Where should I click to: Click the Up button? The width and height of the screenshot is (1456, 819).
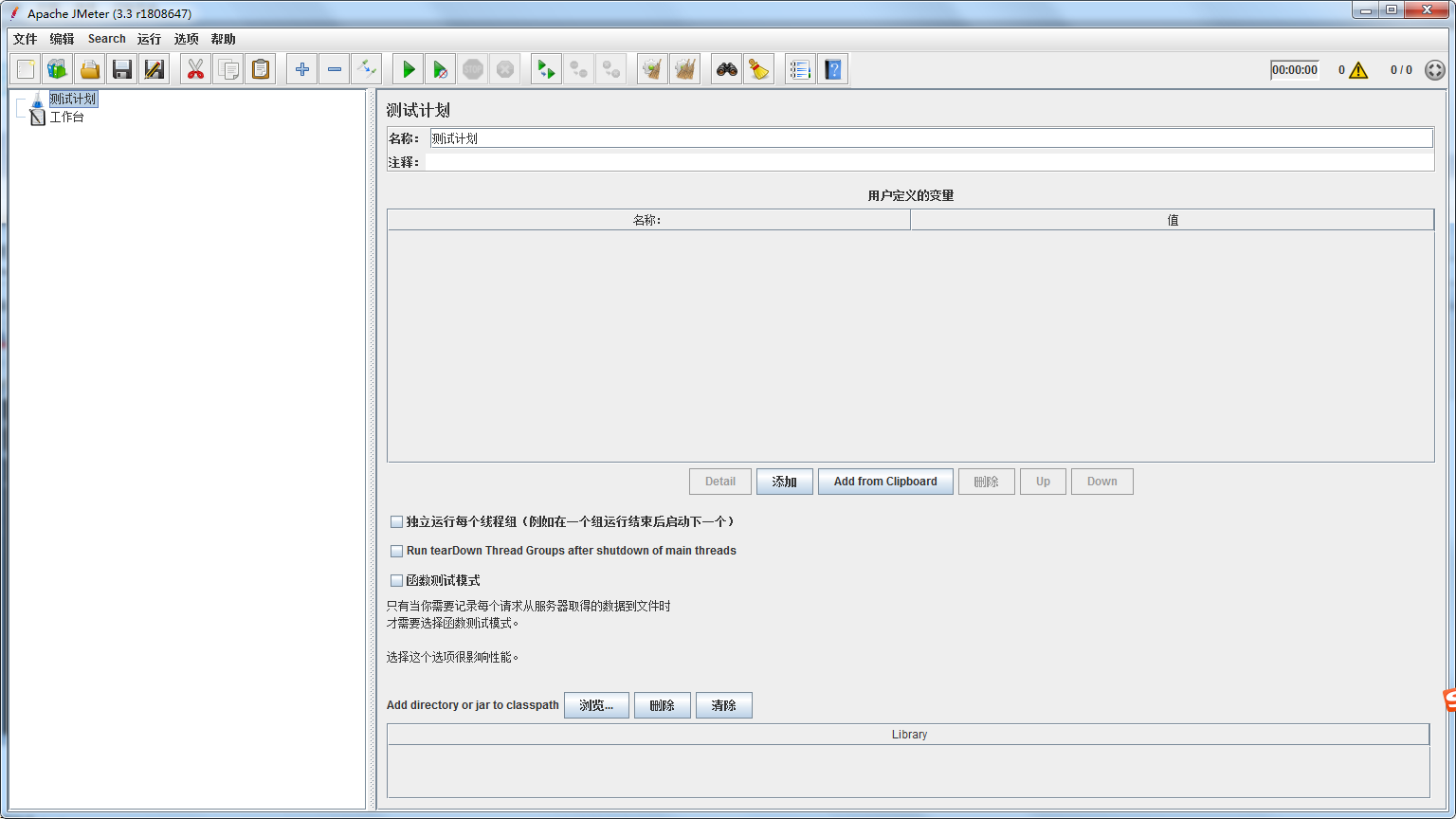pos(1043,482)
